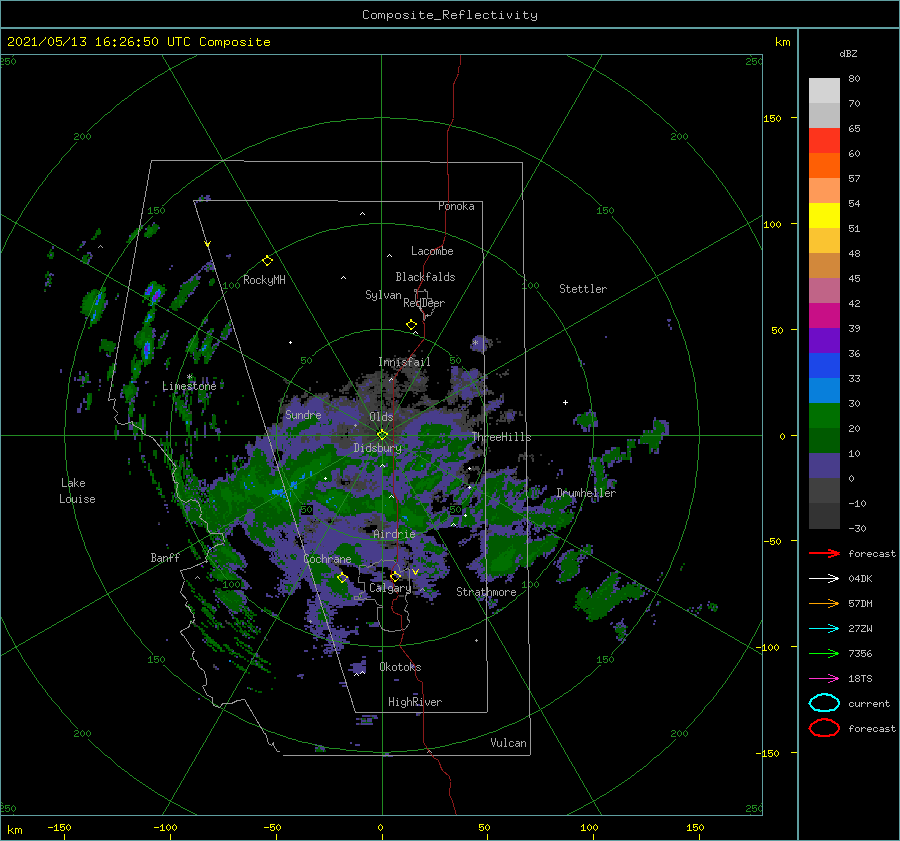This screenshot has height=841, width=900.
Task: Click the Strathmore label
Action: click(x=486, y=592)
